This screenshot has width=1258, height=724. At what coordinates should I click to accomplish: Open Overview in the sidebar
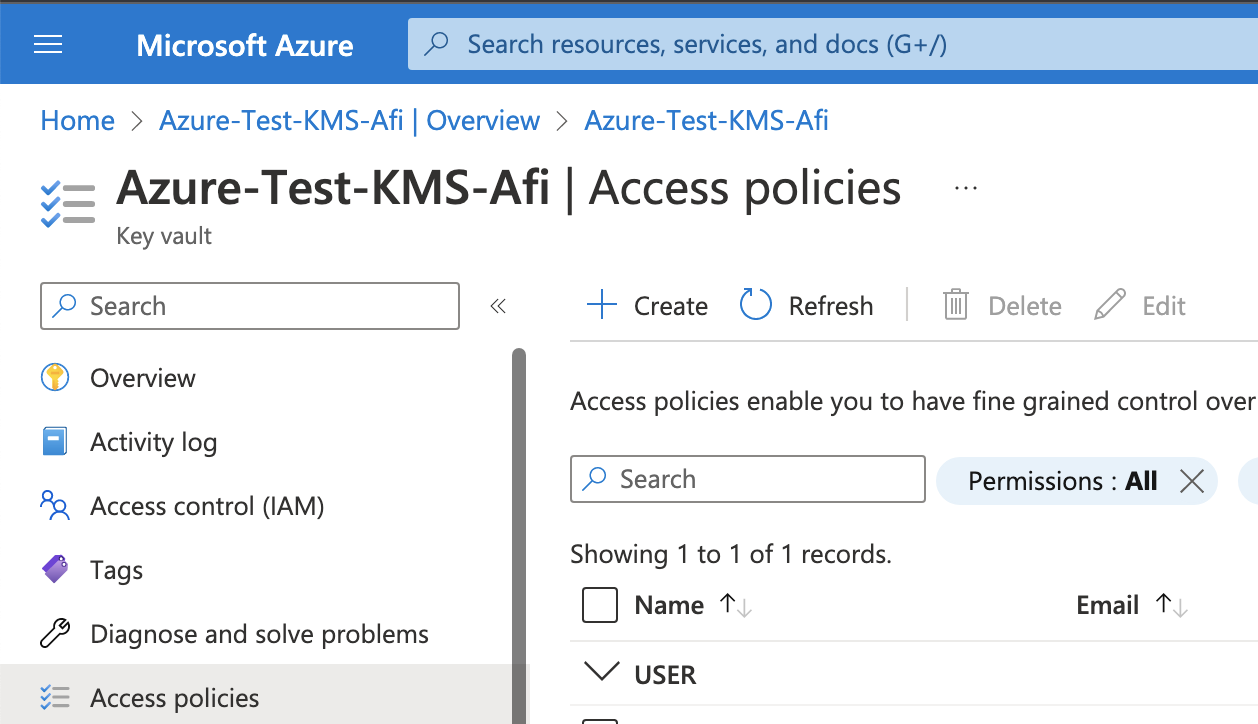143,378
